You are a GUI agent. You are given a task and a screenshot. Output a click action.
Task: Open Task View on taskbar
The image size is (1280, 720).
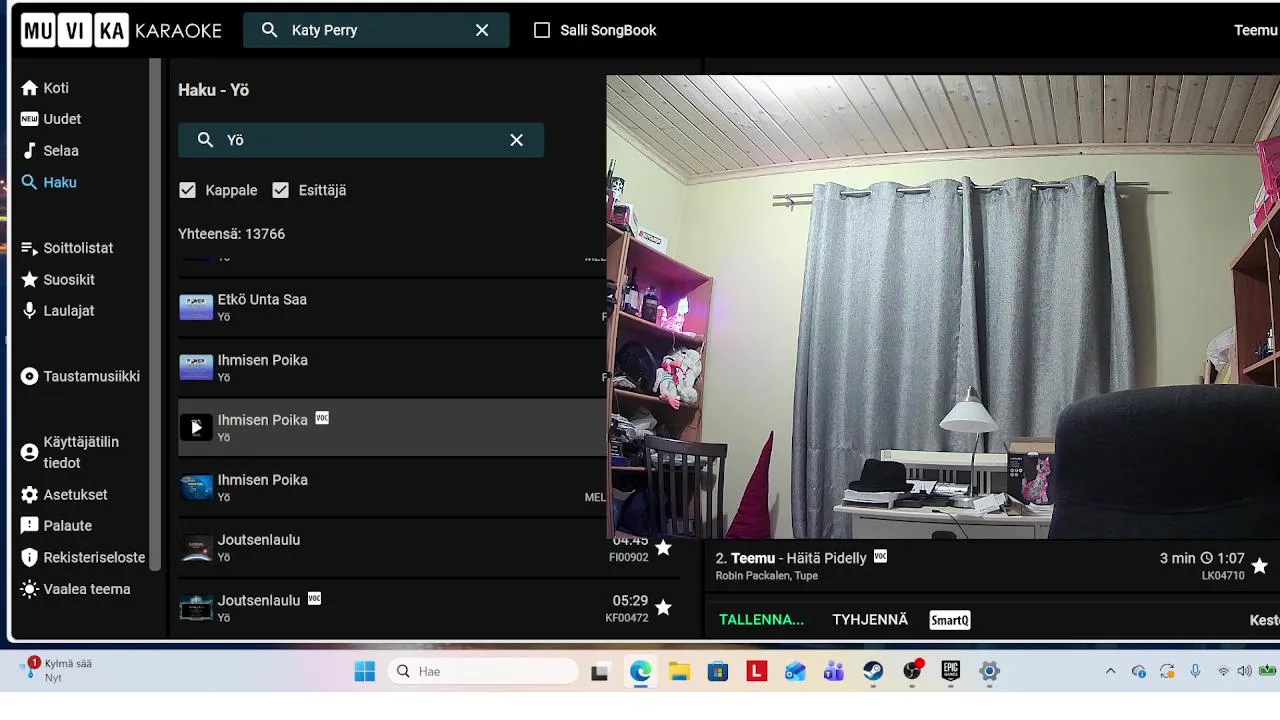[600, 671]
